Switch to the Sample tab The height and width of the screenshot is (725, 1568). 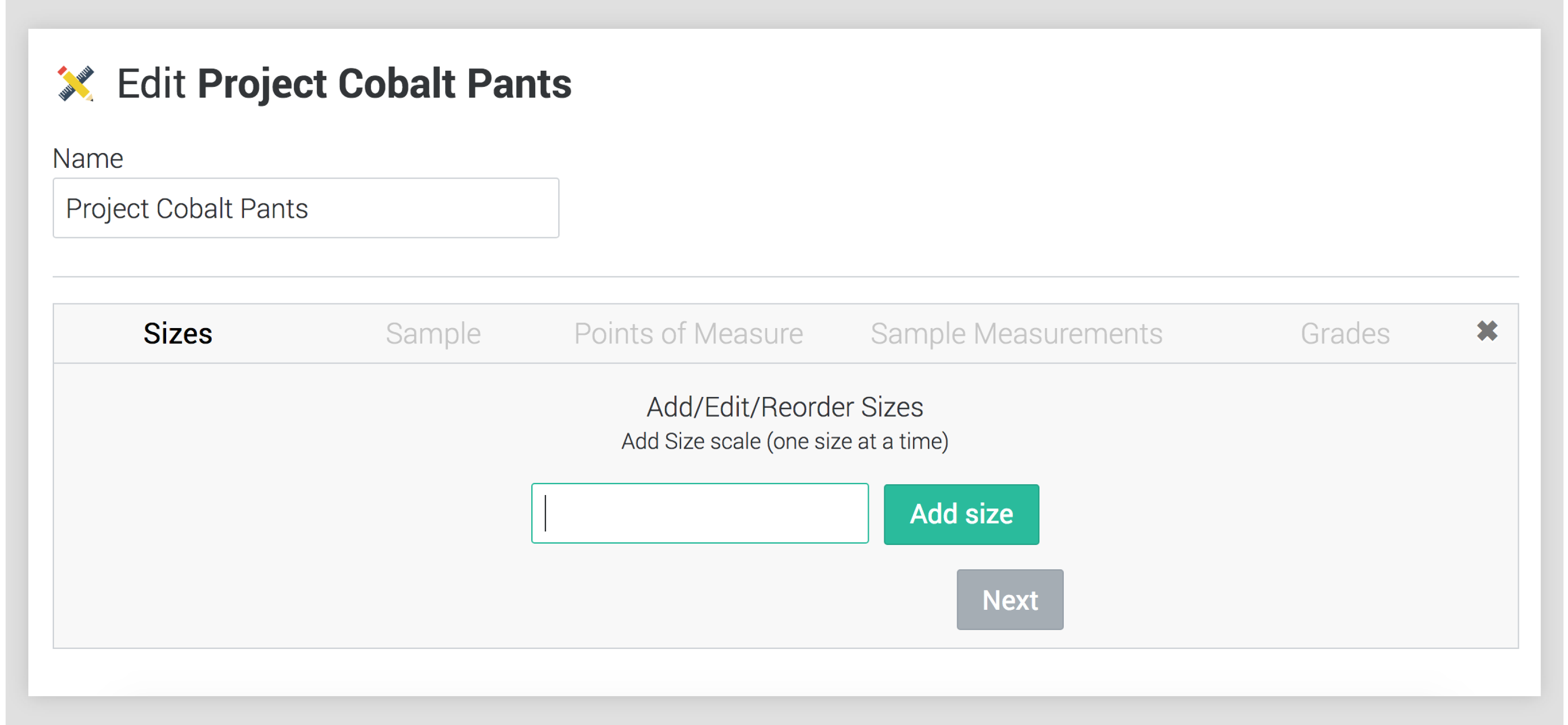433,333
